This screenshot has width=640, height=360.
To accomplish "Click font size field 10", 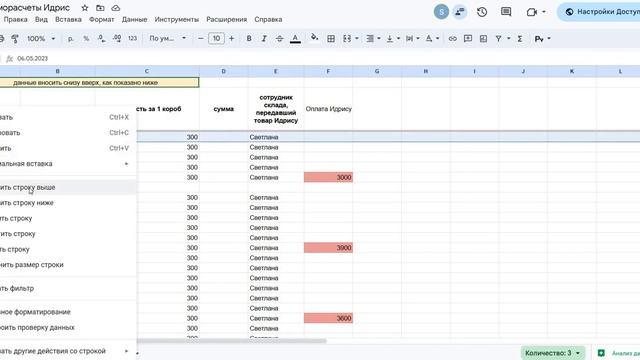I will pyautogui.click(x=216, y=38).
